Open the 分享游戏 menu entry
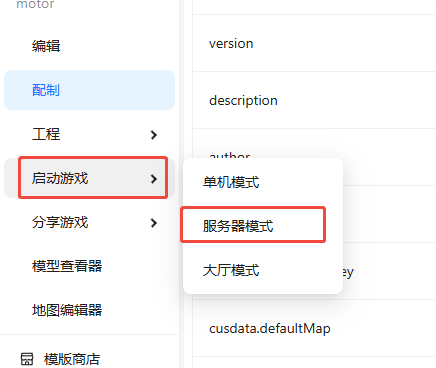Viewport: 436px width, 368px height. (x=89, y=222)
